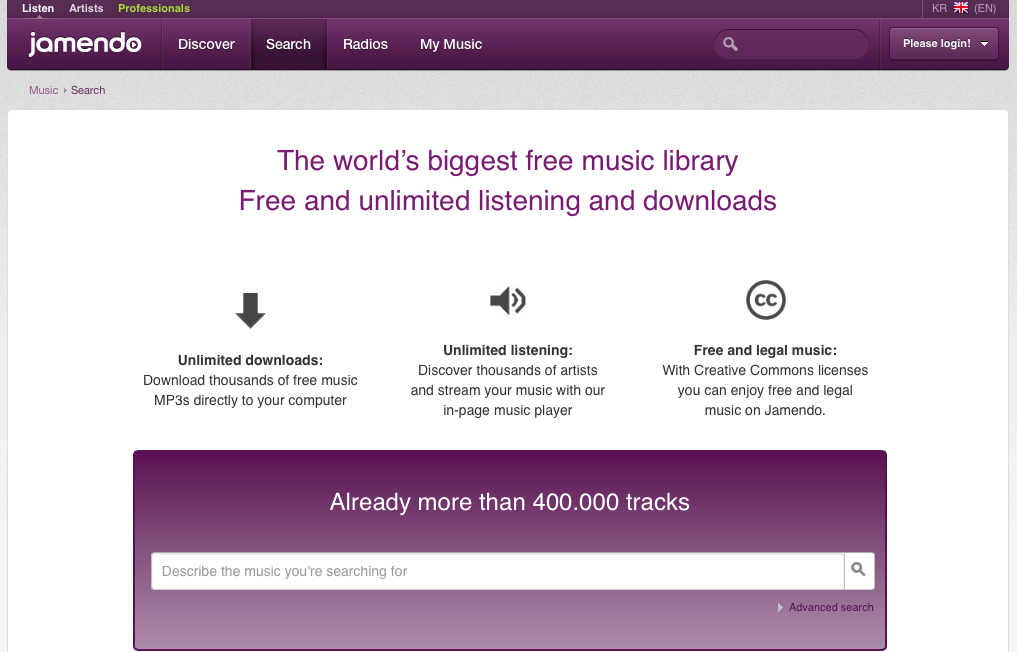The image size is (1017, 652).
Task: Switch to the Artists tab
Action: click(86, 8)
